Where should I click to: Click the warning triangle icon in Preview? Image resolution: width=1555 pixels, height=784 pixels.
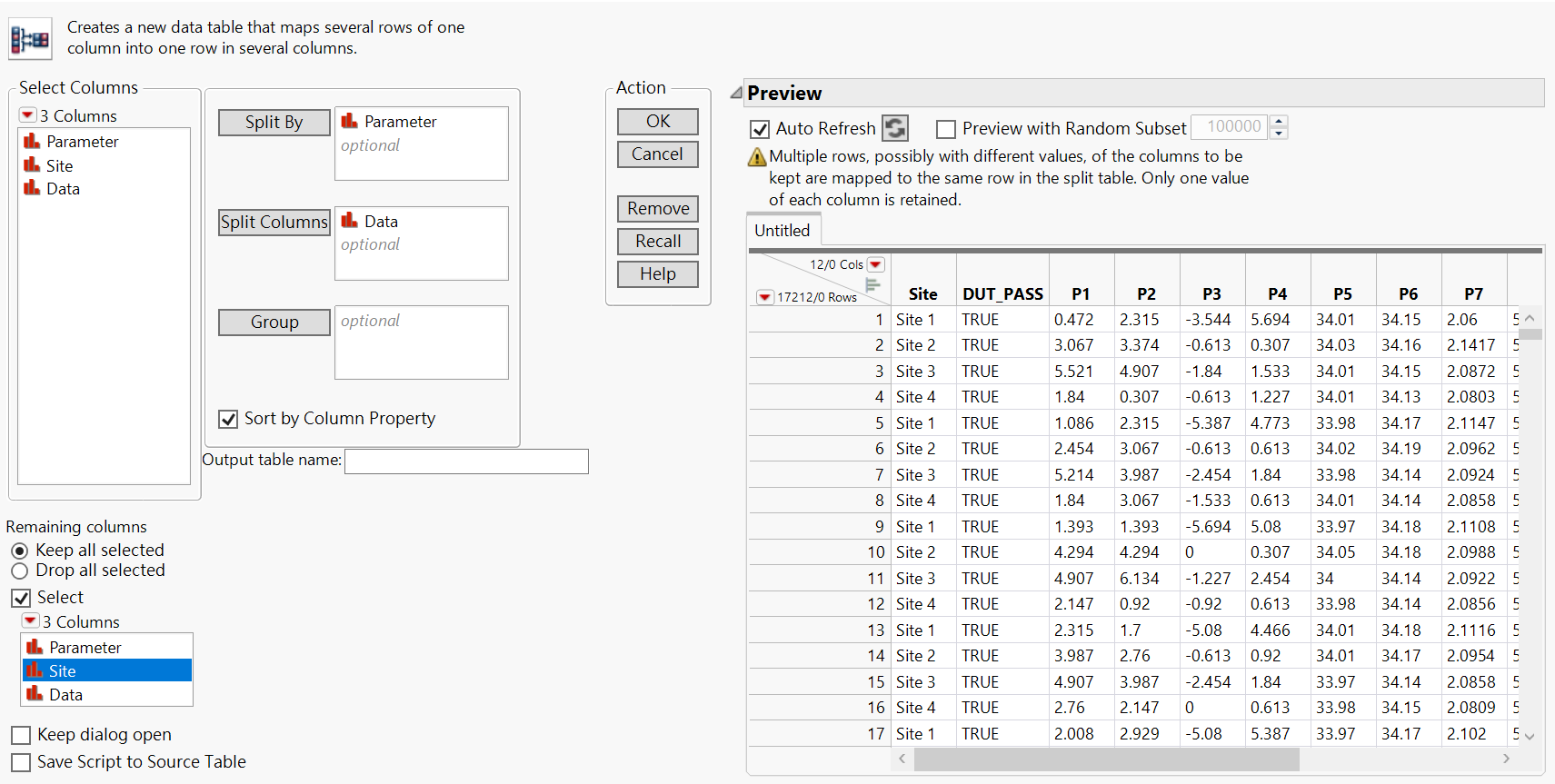click(x=757, y=157)
